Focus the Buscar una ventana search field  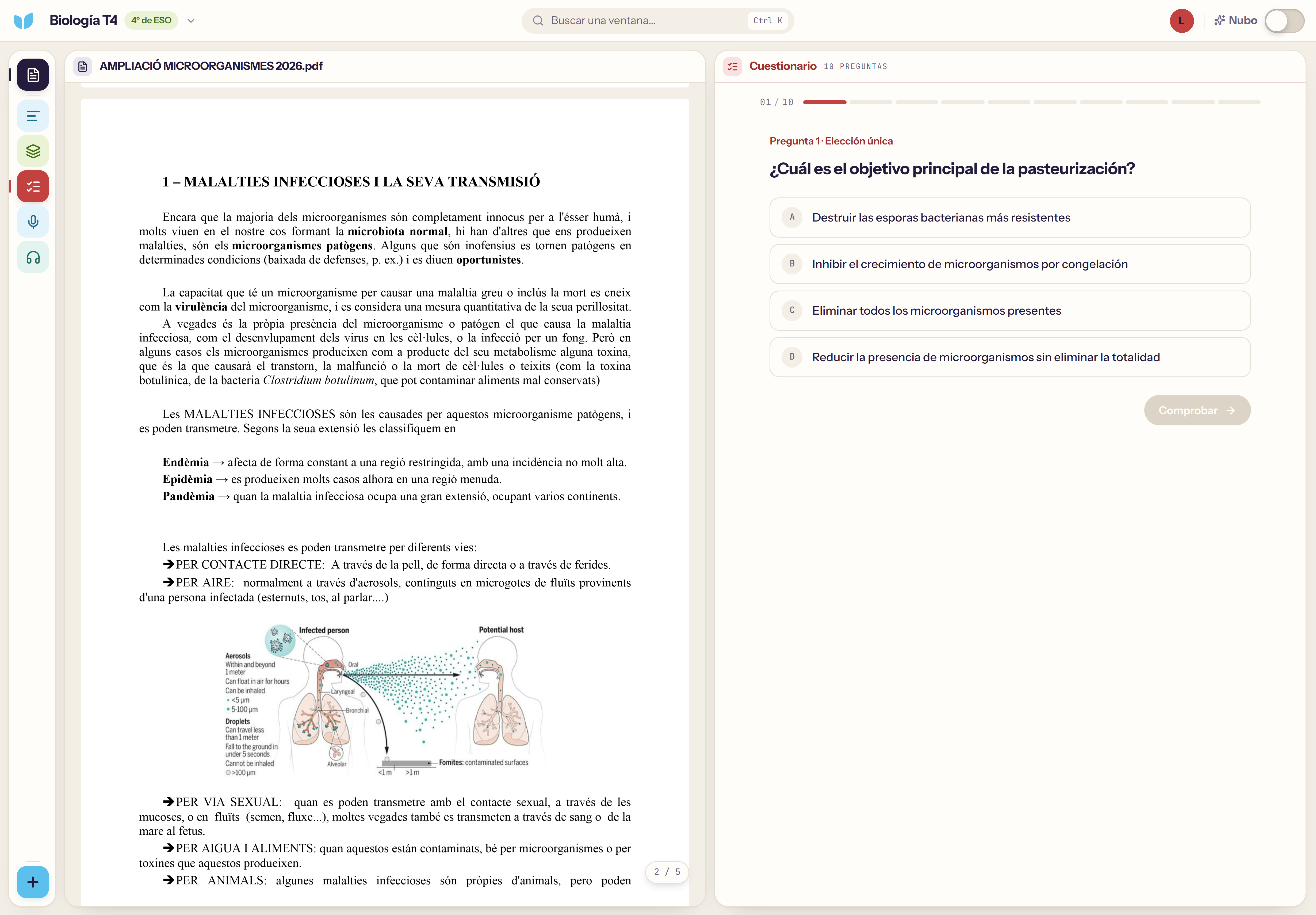pyautogui.click(x=657, y=21)
